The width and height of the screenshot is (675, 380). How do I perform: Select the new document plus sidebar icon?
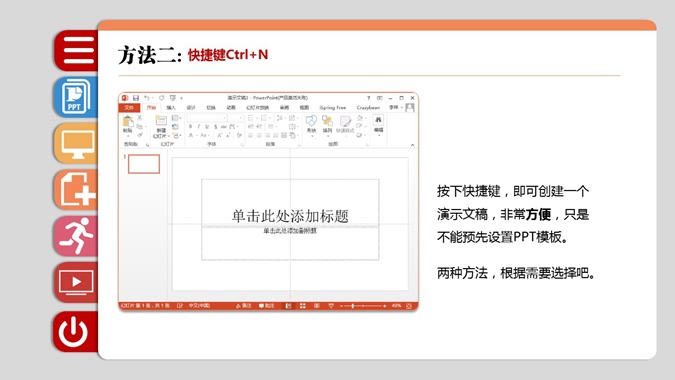click(x=77, y=190)
